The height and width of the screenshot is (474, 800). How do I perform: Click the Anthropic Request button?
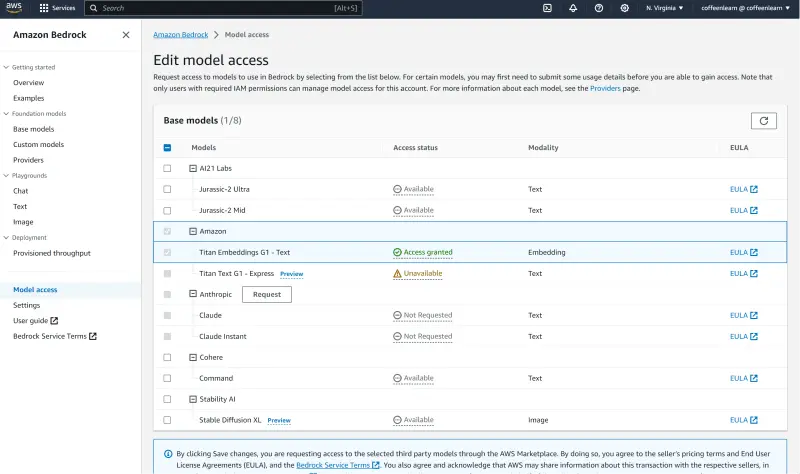[x=267, y=294]
